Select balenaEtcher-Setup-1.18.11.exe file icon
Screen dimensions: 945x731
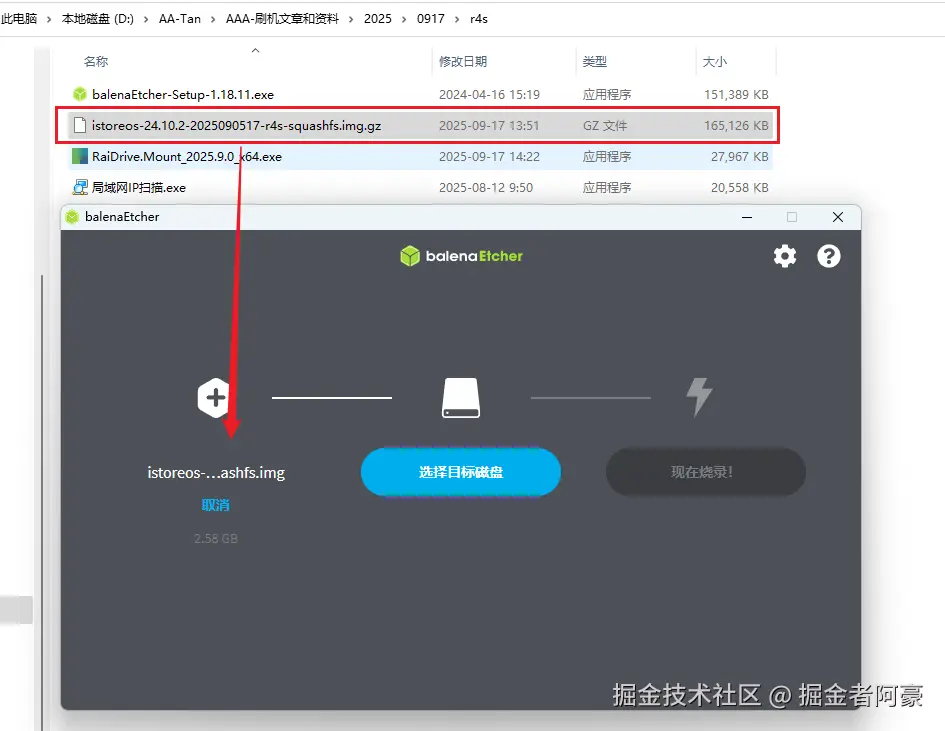80,94
